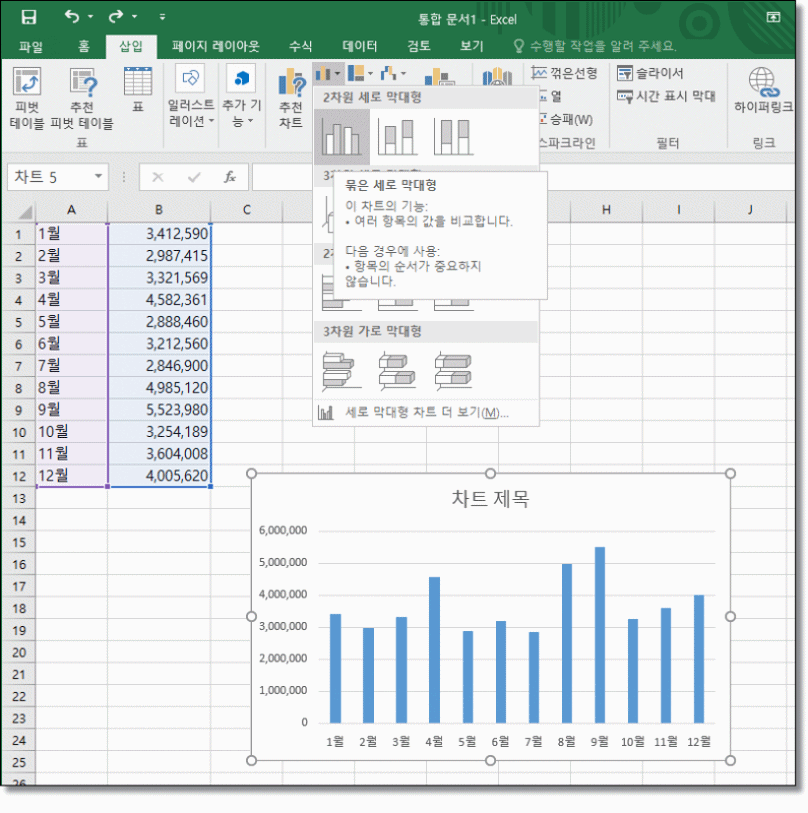The width and height of the screenshot is (808, 813).
Task: Click the ribbon display options icon
Action: click(773, 17)
